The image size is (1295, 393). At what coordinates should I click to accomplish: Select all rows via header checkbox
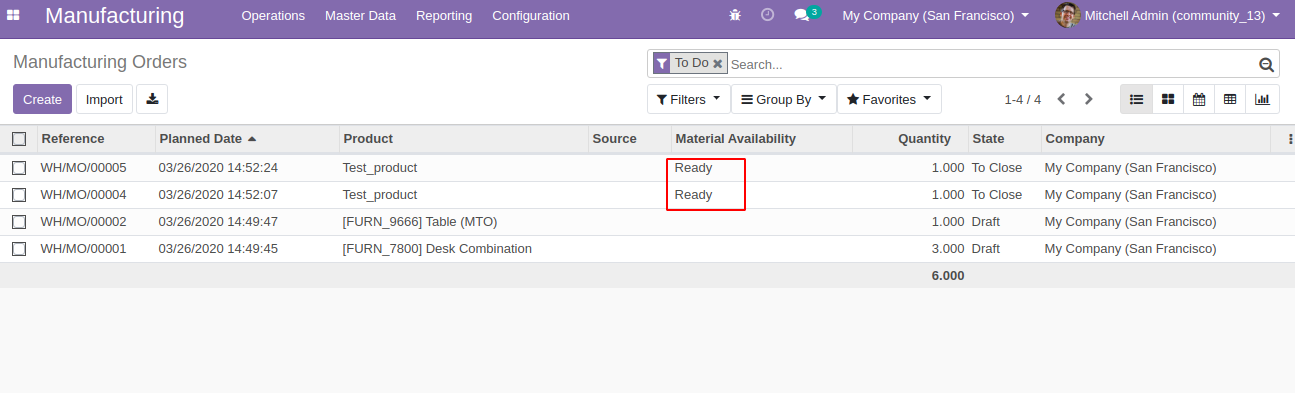19,139
